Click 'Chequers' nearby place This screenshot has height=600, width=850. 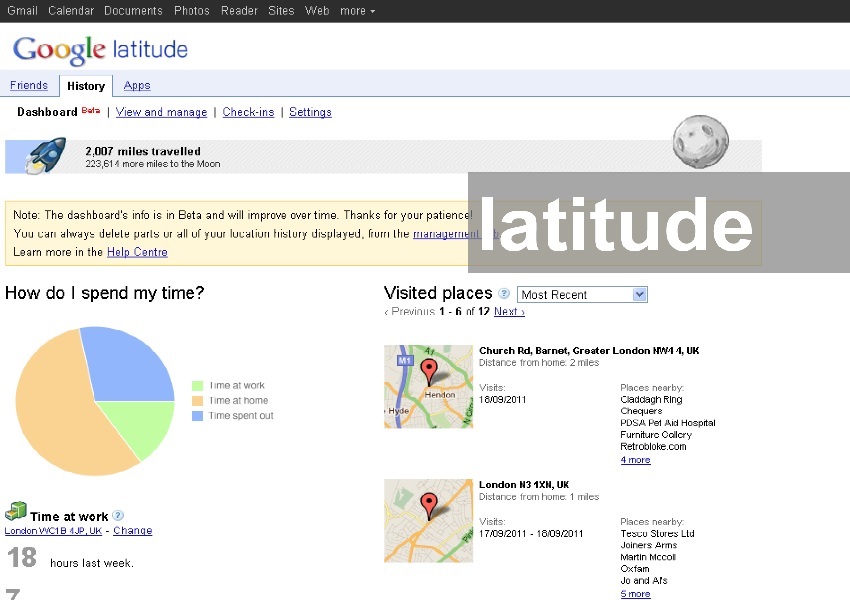(641, 411)
